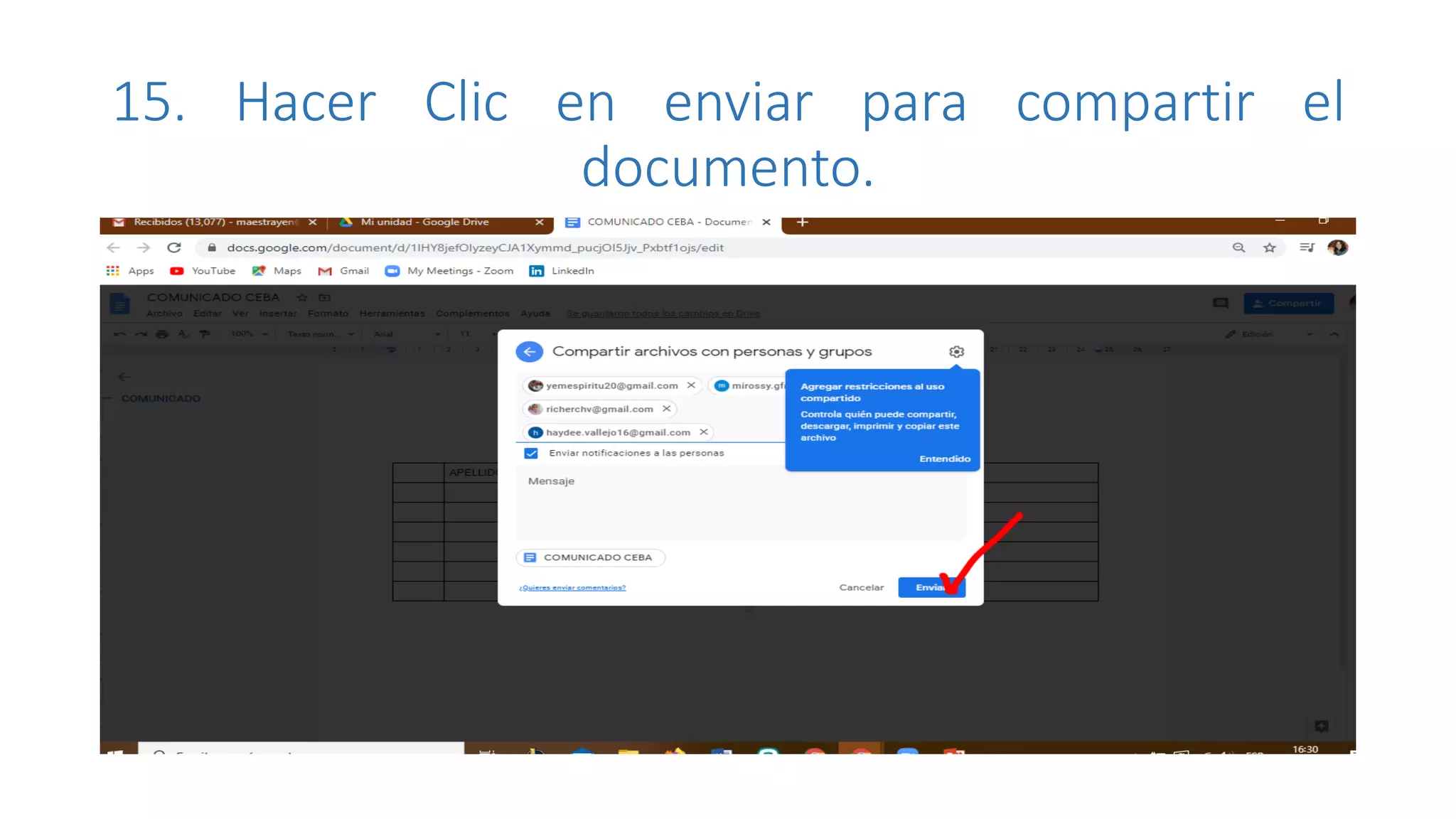
Task: Click the Google Docs home icon
Action: pos(119,304)
